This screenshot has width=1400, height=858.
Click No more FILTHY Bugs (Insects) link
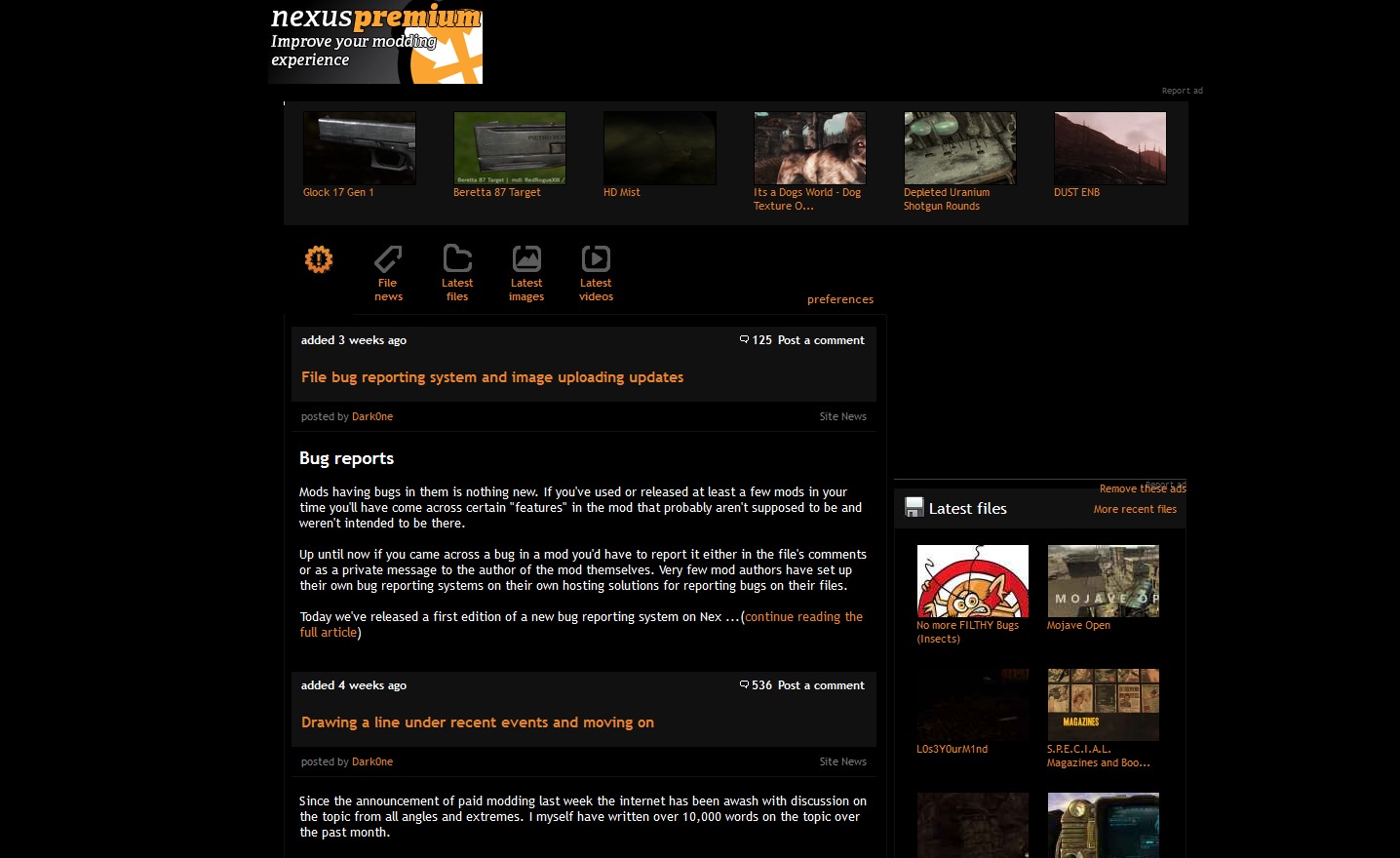(967, 632)
